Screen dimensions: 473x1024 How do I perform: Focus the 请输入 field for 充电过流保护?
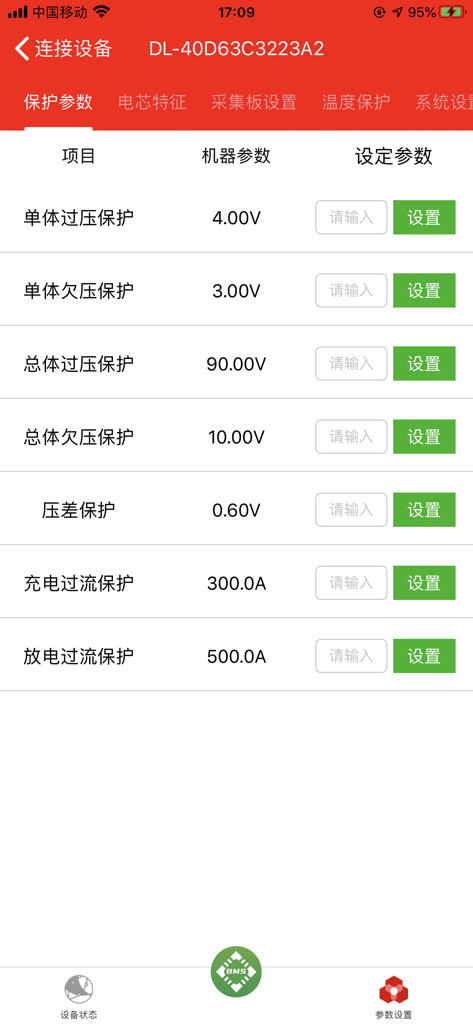tap(351, 583)
